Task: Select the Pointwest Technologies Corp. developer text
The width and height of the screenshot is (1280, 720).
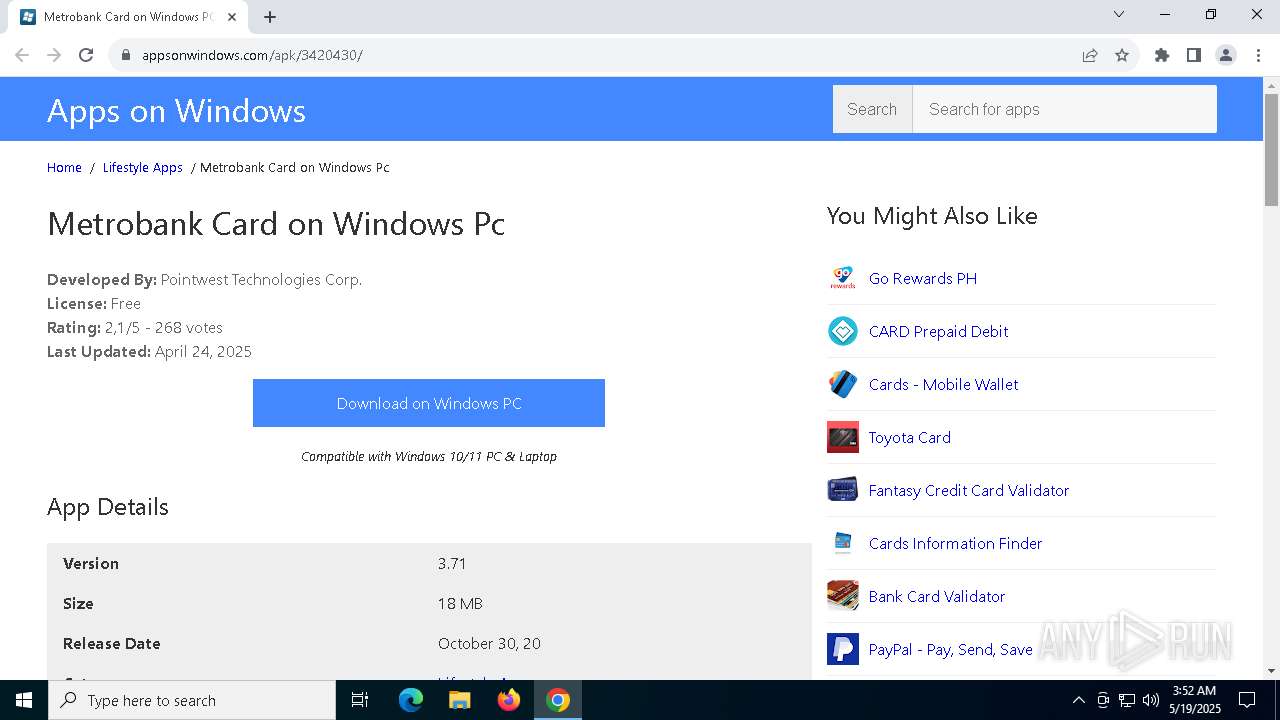Action: tap(261, 279)
